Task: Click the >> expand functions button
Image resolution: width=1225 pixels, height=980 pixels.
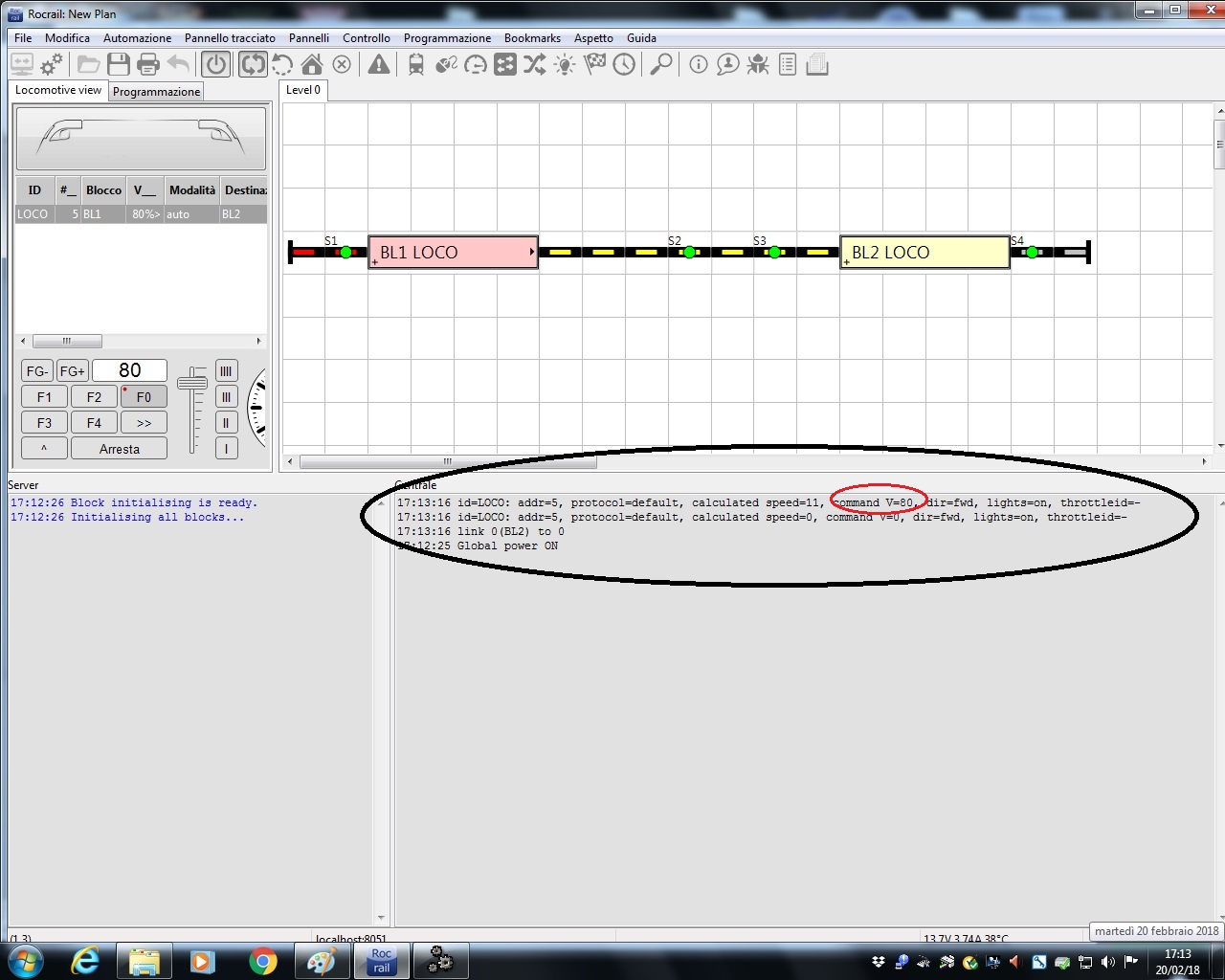Action: coord(144,423)
